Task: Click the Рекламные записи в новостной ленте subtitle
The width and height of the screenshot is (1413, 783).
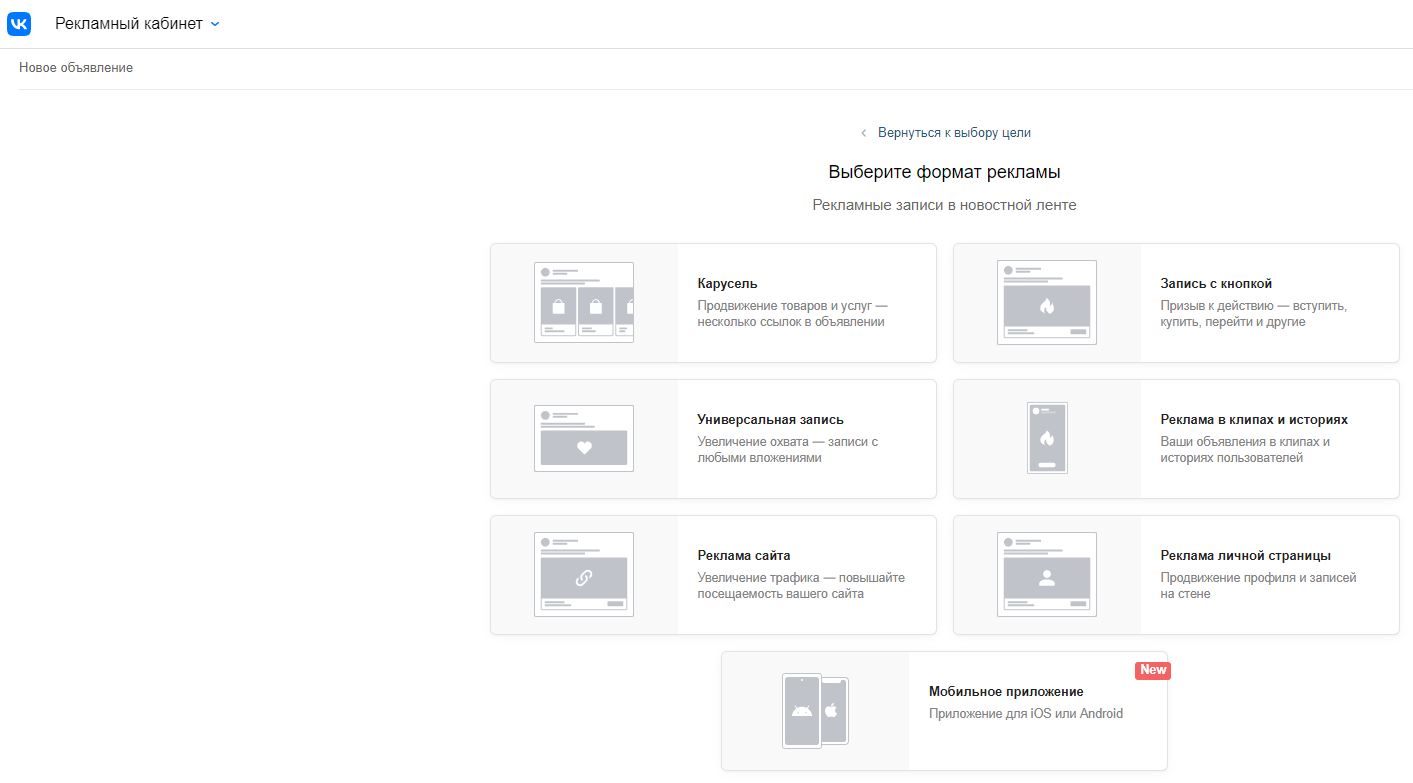Action: pyautogui.click(x=944, y=205)
